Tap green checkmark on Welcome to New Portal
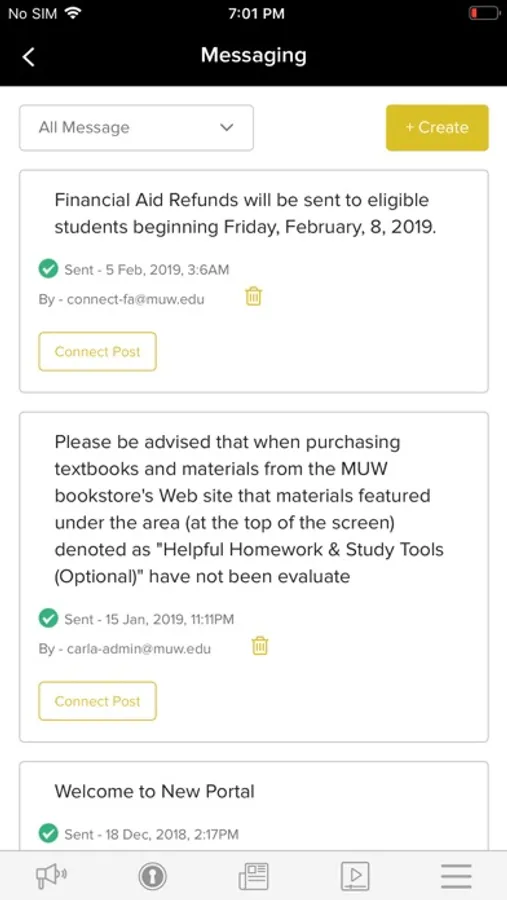 click(x=48, y=833)
